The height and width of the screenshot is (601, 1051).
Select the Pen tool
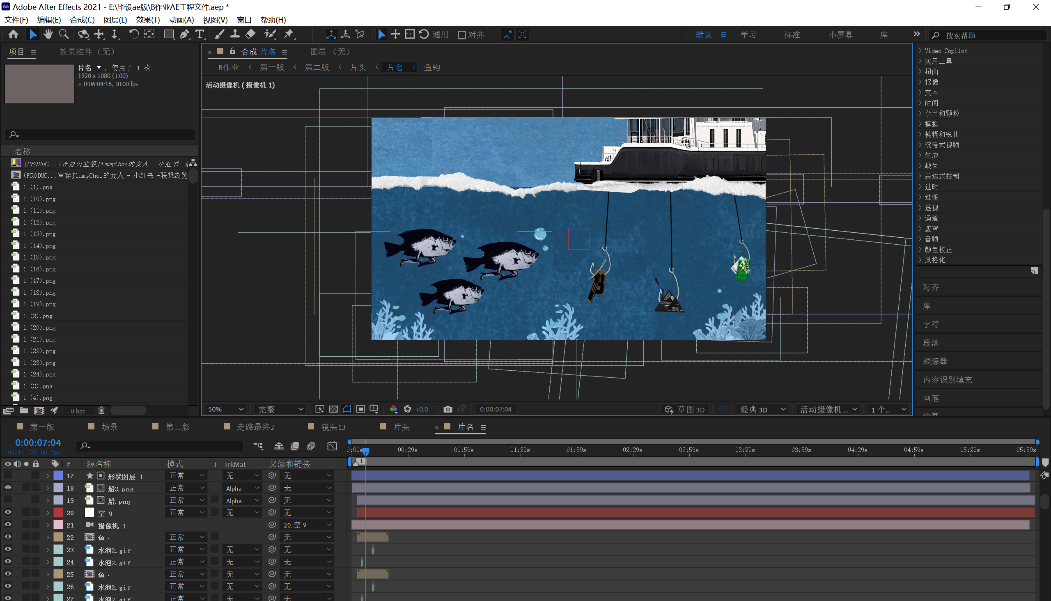coord(184,34)
